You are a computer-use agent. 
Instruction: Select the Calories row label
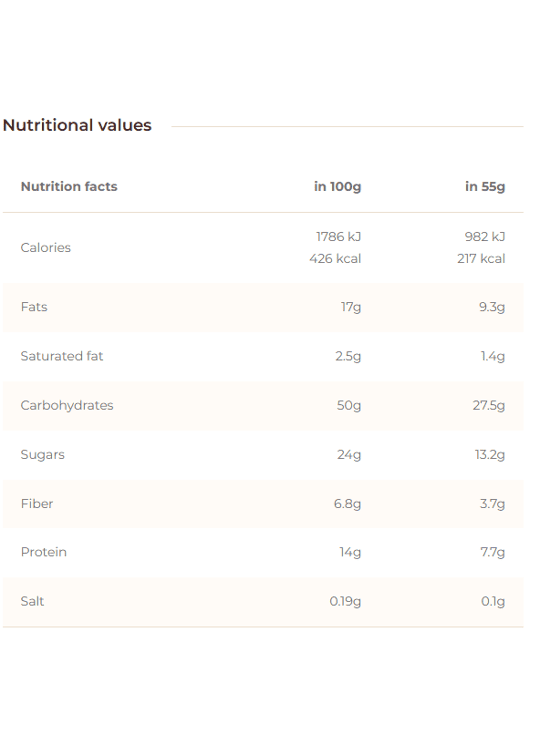(46, 247)
